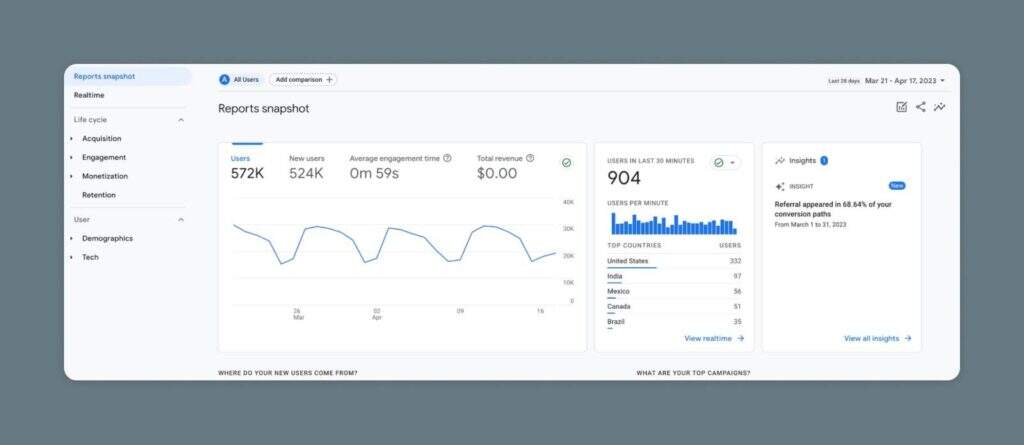
Task: Select the Total revenue metric tab
Action: pos(500,167)
